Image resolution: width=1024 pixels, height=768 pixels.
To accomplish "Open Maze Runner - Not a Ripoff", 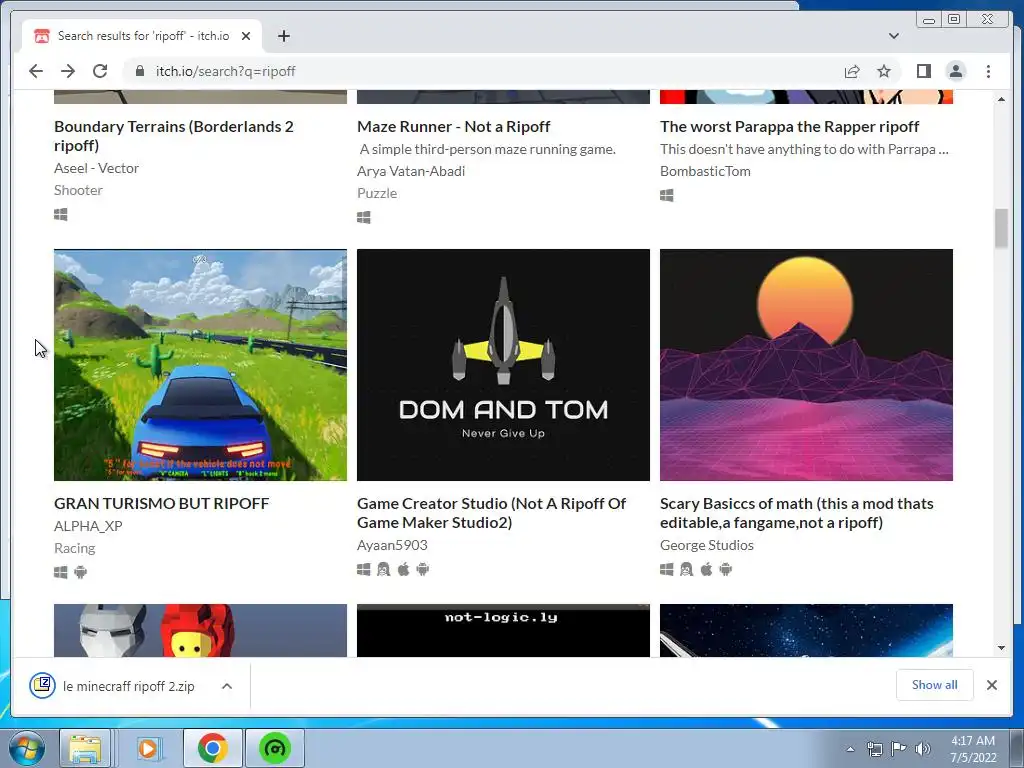I will pyautogui.click(x=453, y=127).
